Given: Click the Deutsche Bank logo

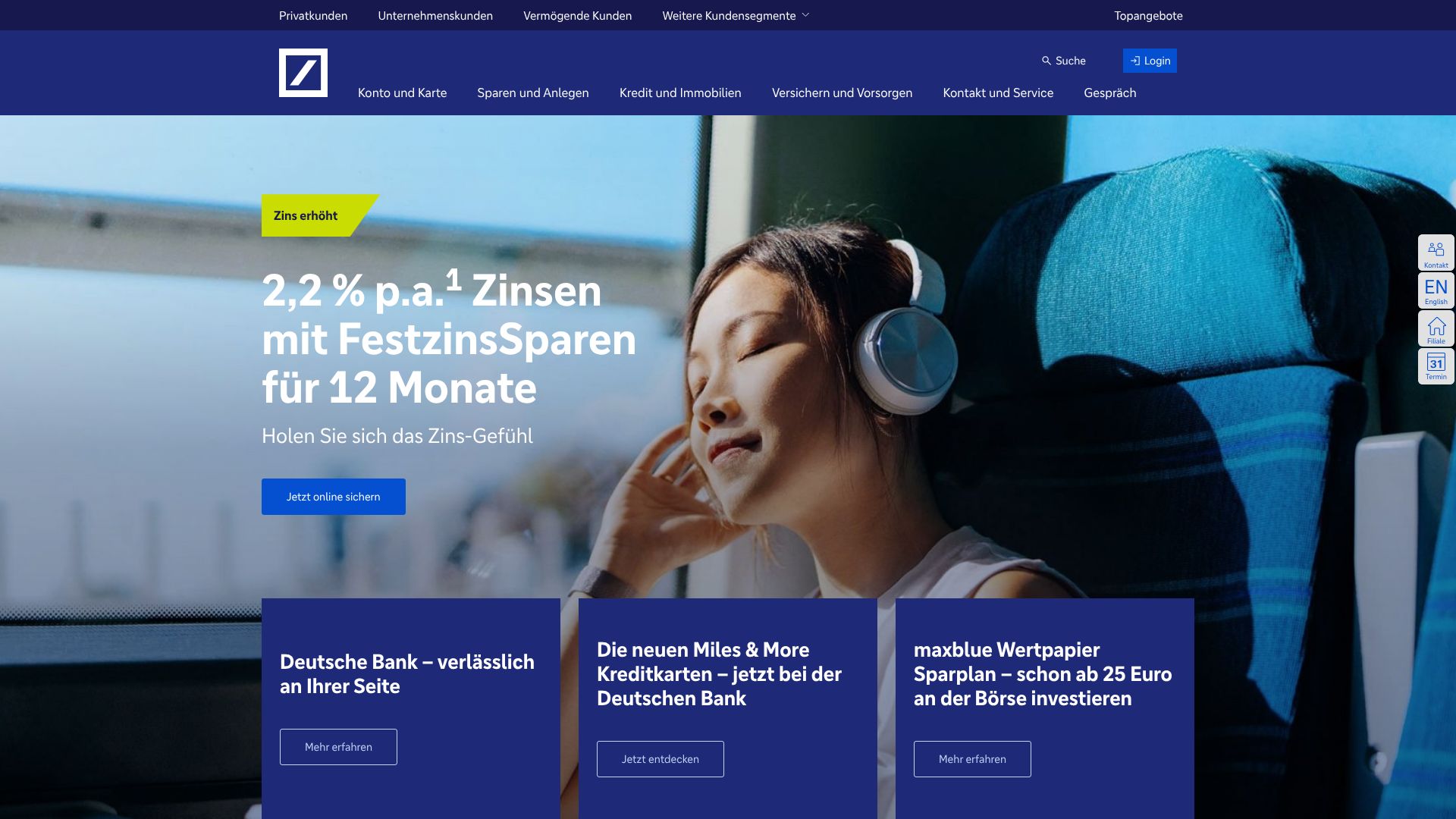Looking at the screenshot, I should [x=303, y=73].
